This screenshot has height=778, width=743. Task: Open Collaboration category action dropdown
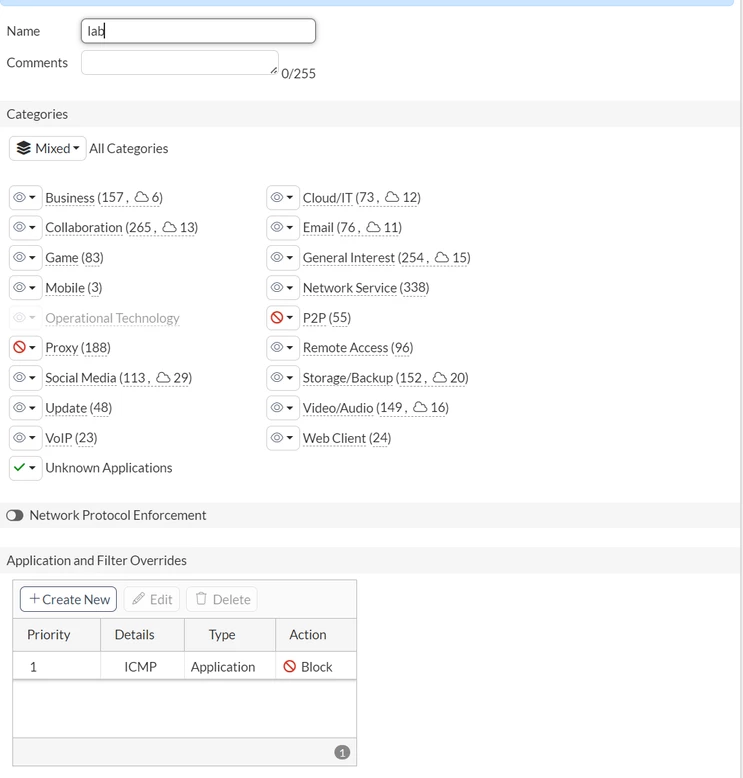click(x=25, y=227)
